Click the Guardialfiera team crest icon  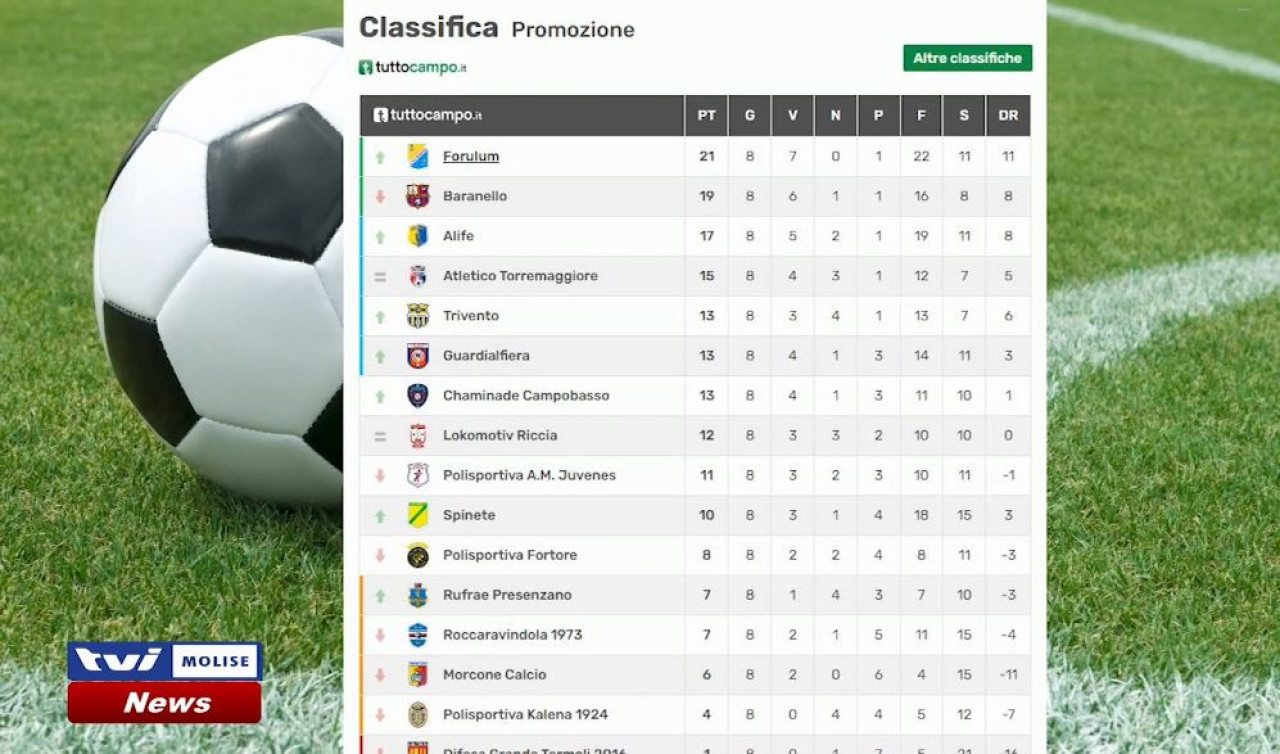(x=418, y=356)
